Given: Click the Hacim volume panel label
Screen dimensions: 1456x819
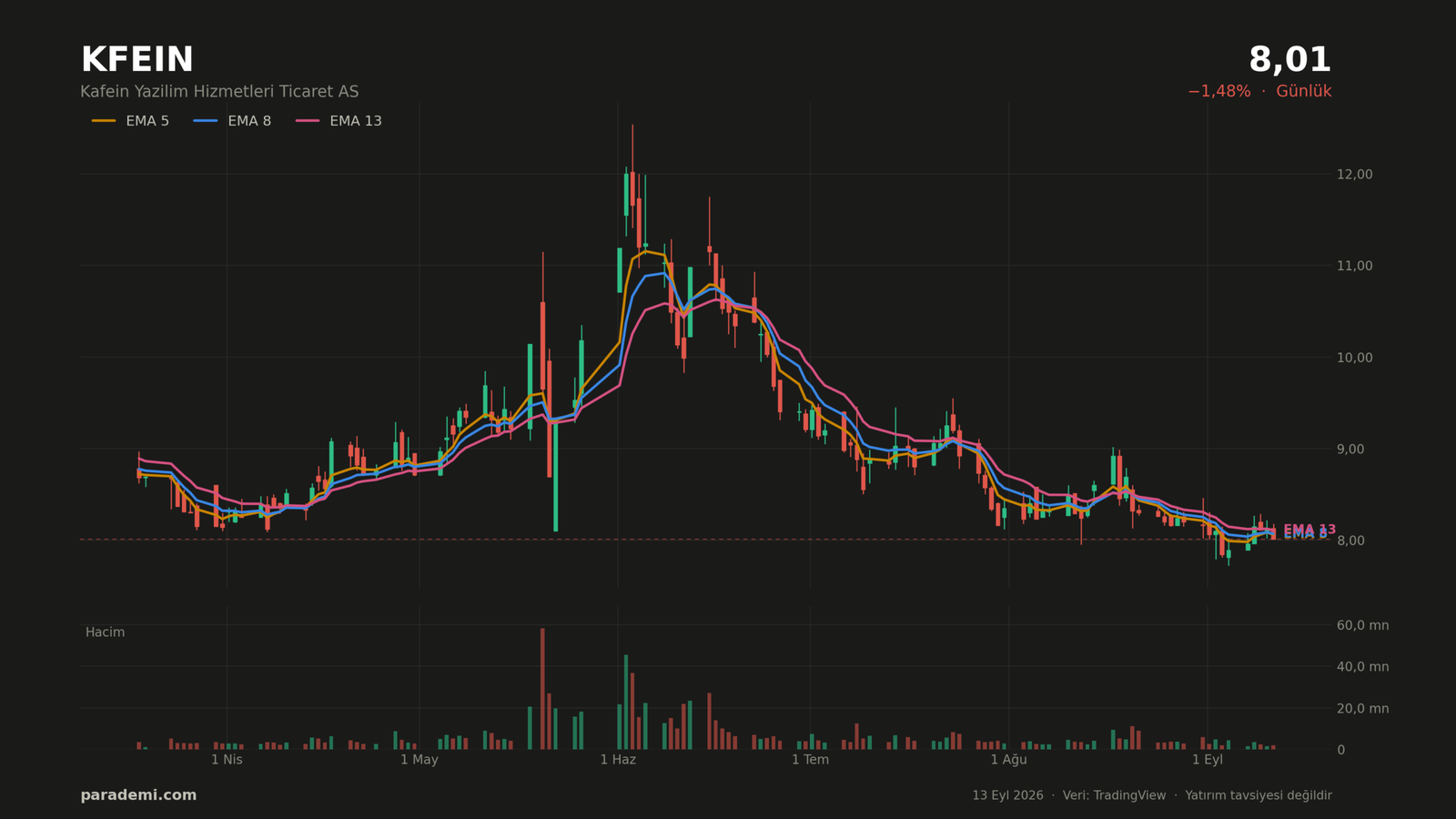Looking at the screenshot, I should point(105,632).
